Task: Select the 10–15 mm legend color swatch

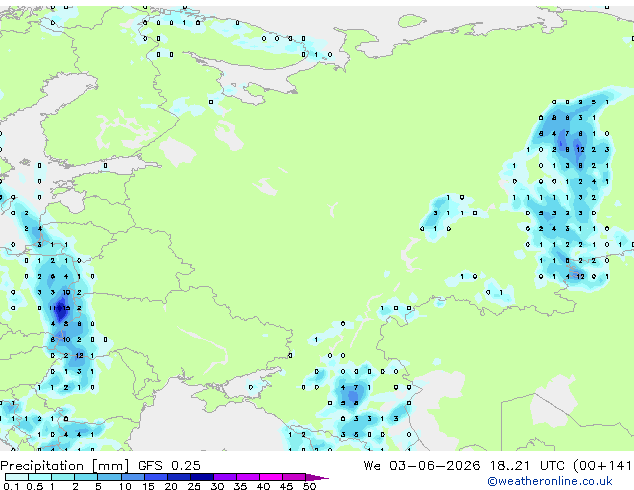Action: pyautogui.click(x=132, y=477)
